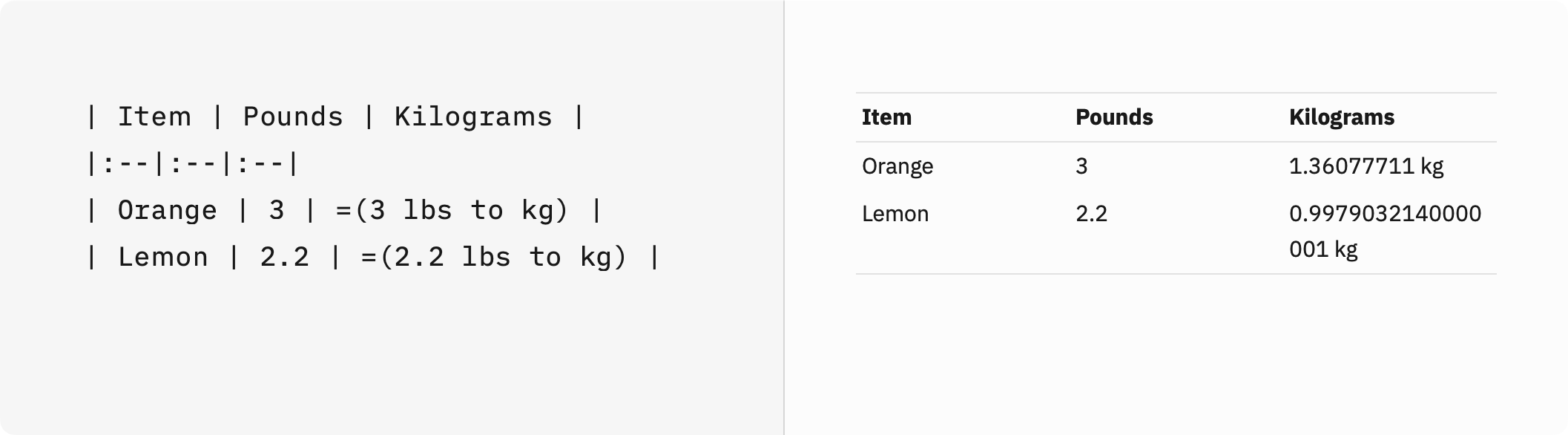The height and width of the screenshot is (435, 1568).
Task: Place cursor on "Orange" in the markdown source
Action: tap(167, 211)
